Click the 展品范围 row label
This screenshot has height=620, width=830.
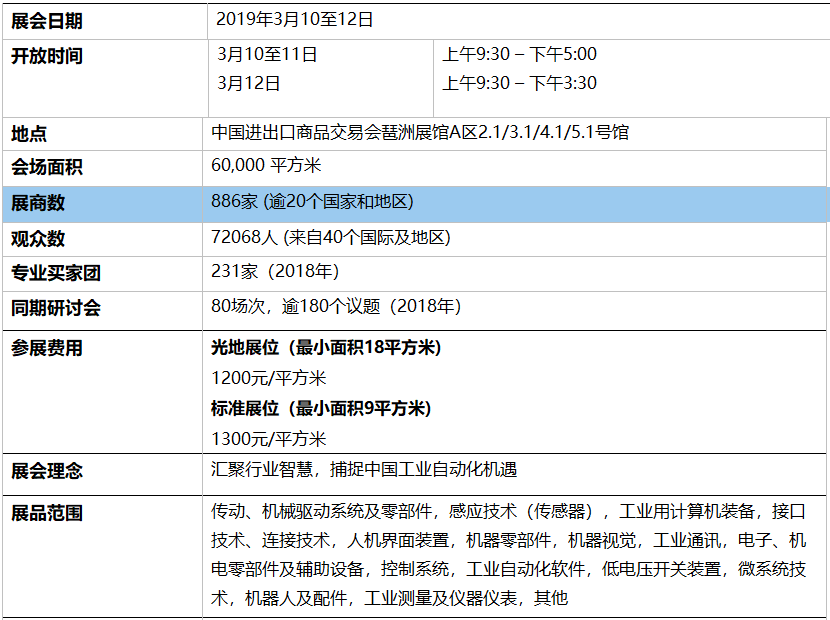pos(47,513)
